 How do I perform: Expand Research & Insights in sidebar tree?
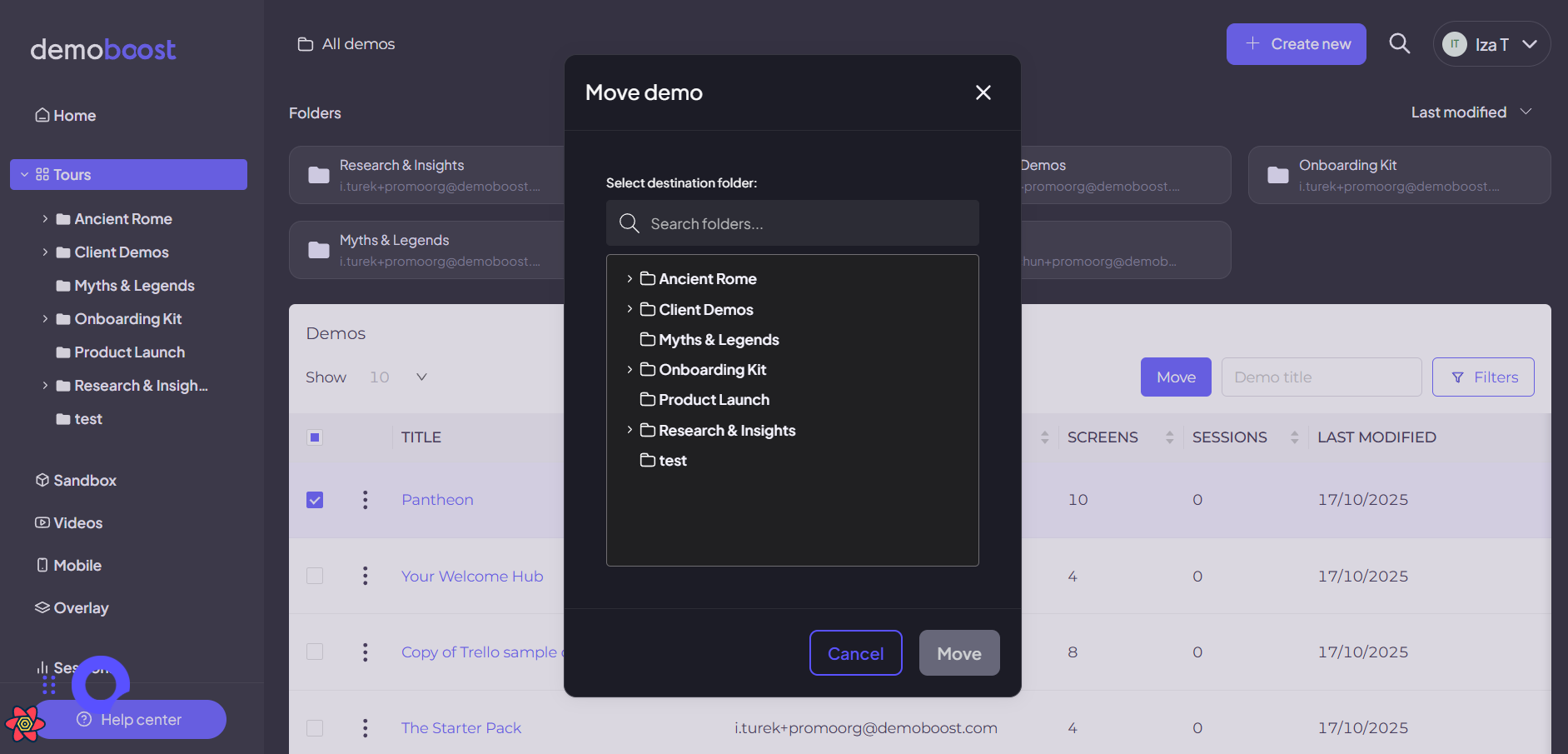coord(45,385)
